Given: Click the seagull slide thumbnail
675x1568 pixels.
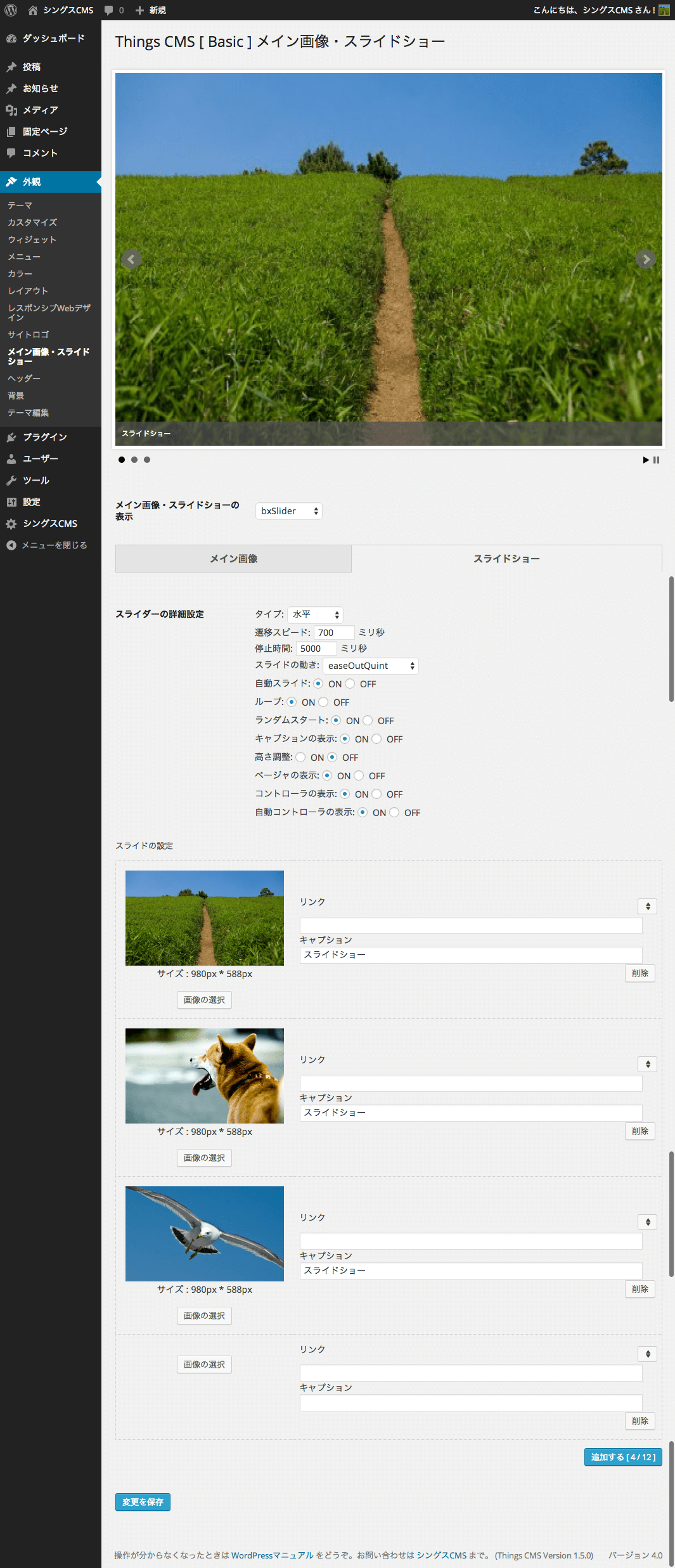Looking at the screenshot, I should 205,1234.
